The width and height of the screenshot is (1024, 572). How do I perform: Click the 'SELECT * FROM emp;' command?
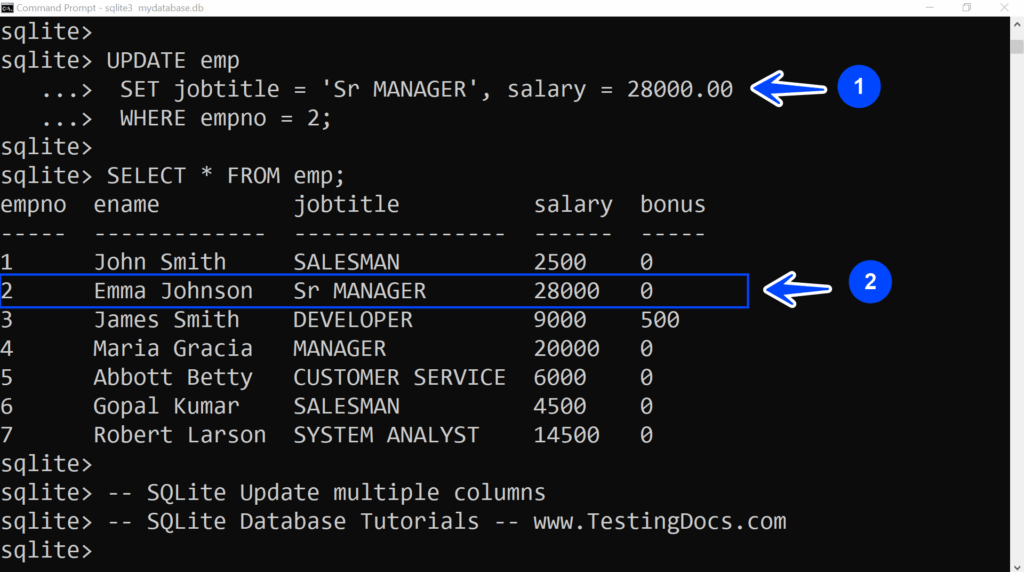[x=225, y=176]
